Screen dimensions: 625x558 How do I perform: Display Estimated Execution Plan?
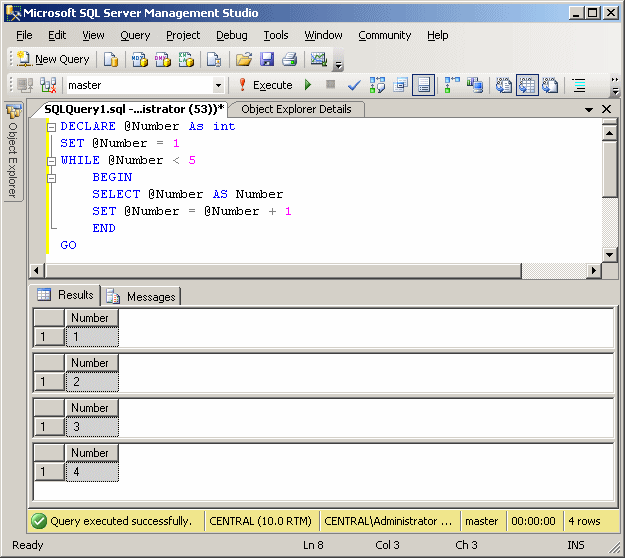coord(377,85)
